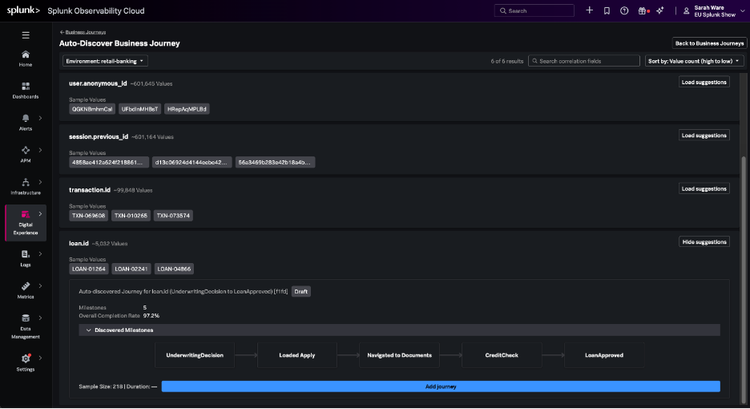750x409 pixels.
Task: Open bookmarks icon in top bar
Action: (x=607, y=11)
